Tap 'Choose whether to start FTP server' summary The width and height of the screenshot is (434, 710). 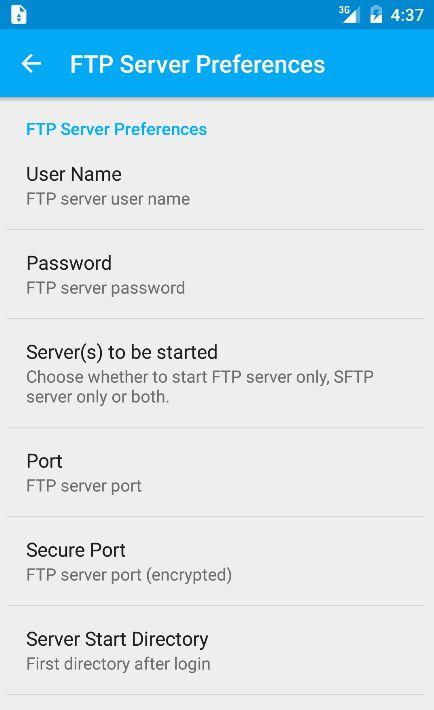pos(200,387)
